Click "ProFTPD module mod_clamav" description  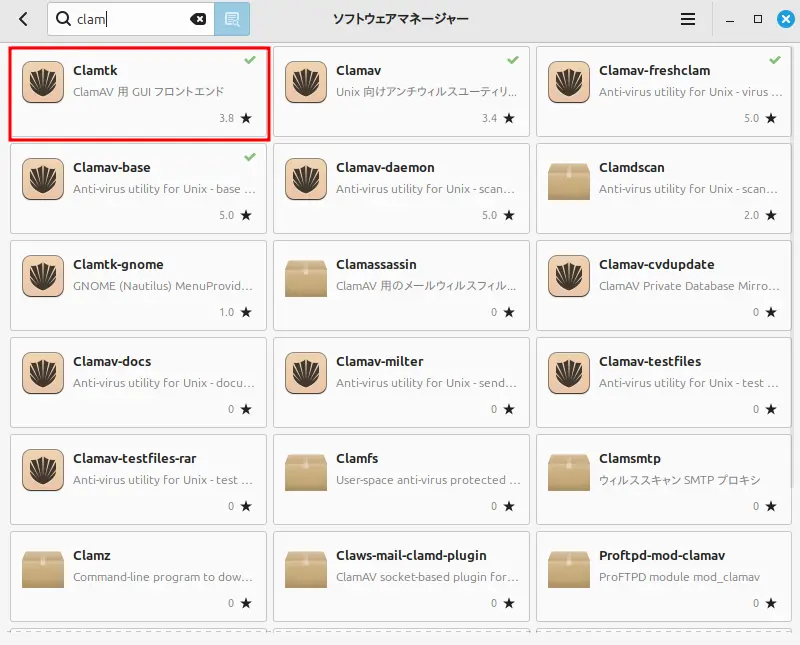click(x=679, y=577)
